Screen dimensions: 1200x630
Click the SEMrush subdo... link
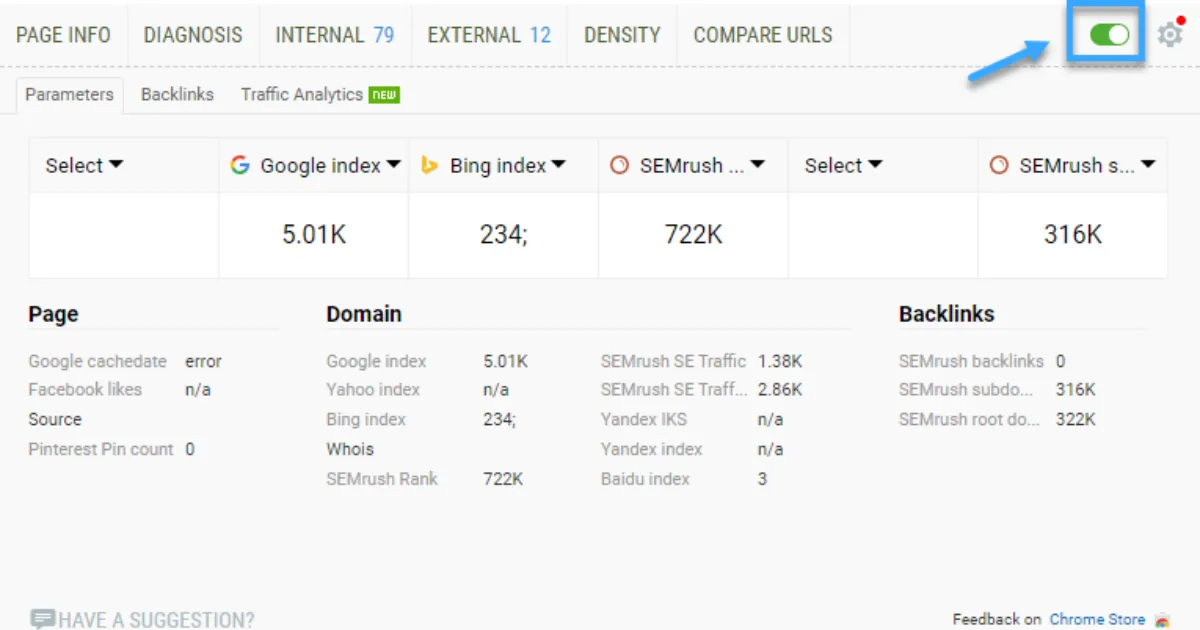[966, 389]
